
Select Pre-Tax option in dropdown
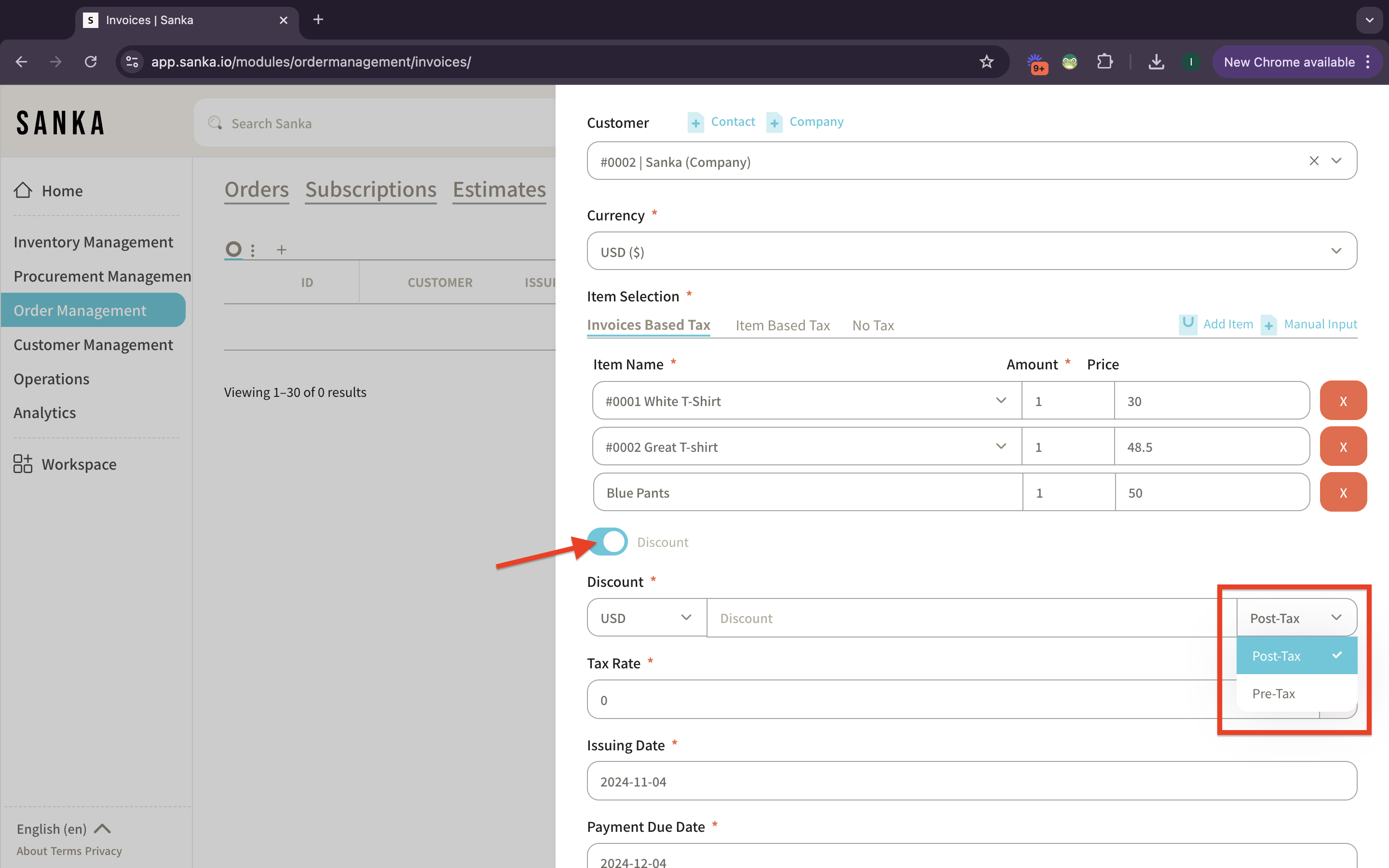coord(1274,693)
